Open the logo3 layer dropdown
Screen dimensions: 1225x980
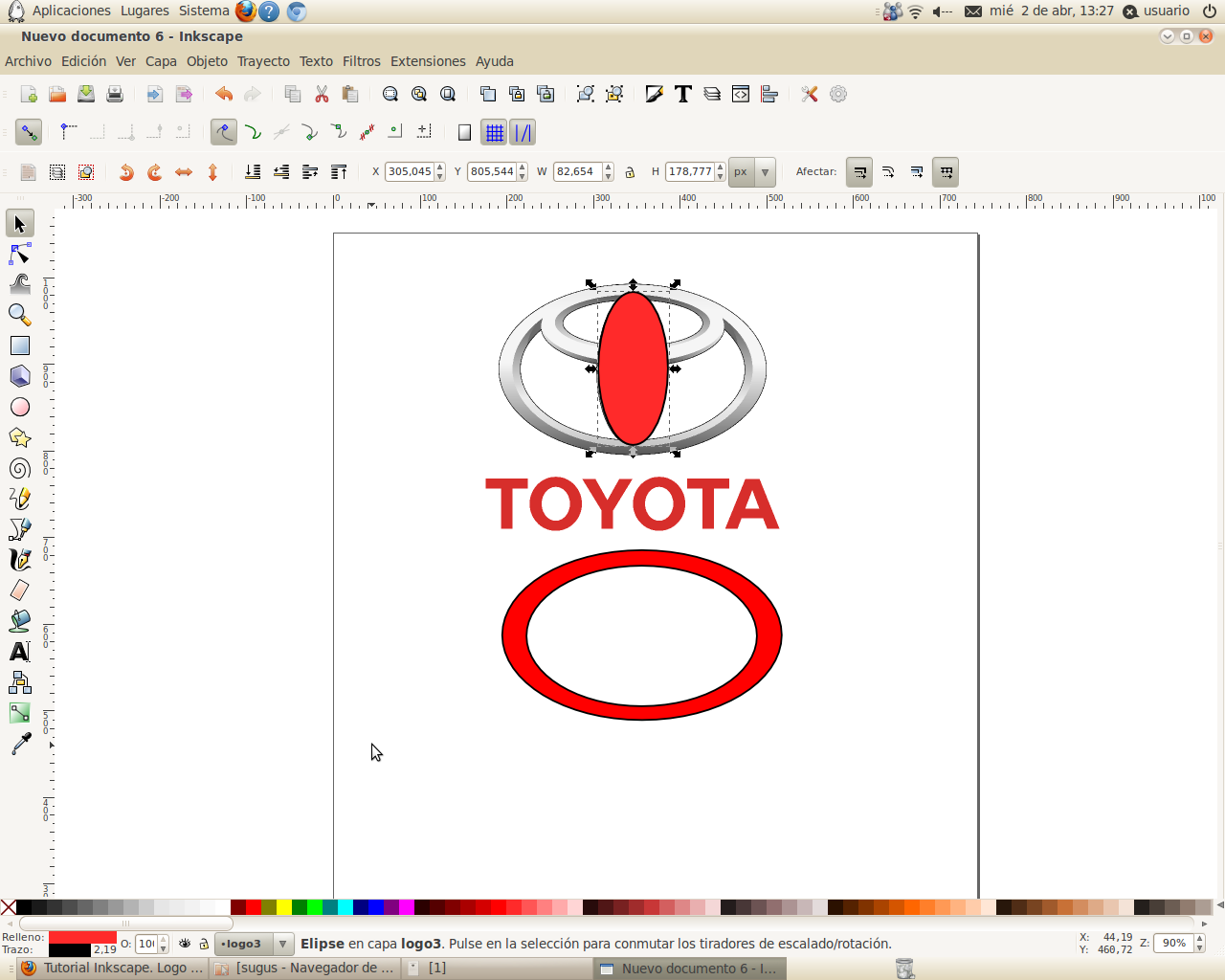coord(254,944)
